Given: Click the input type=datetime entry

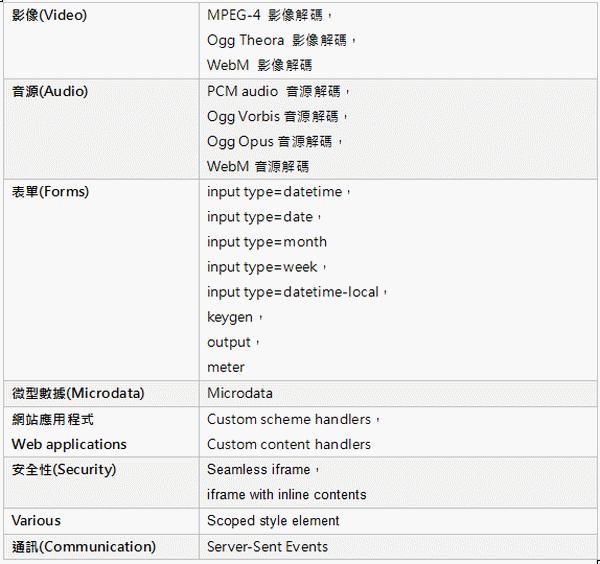Looking at the screenshot, I should point(274,192).
